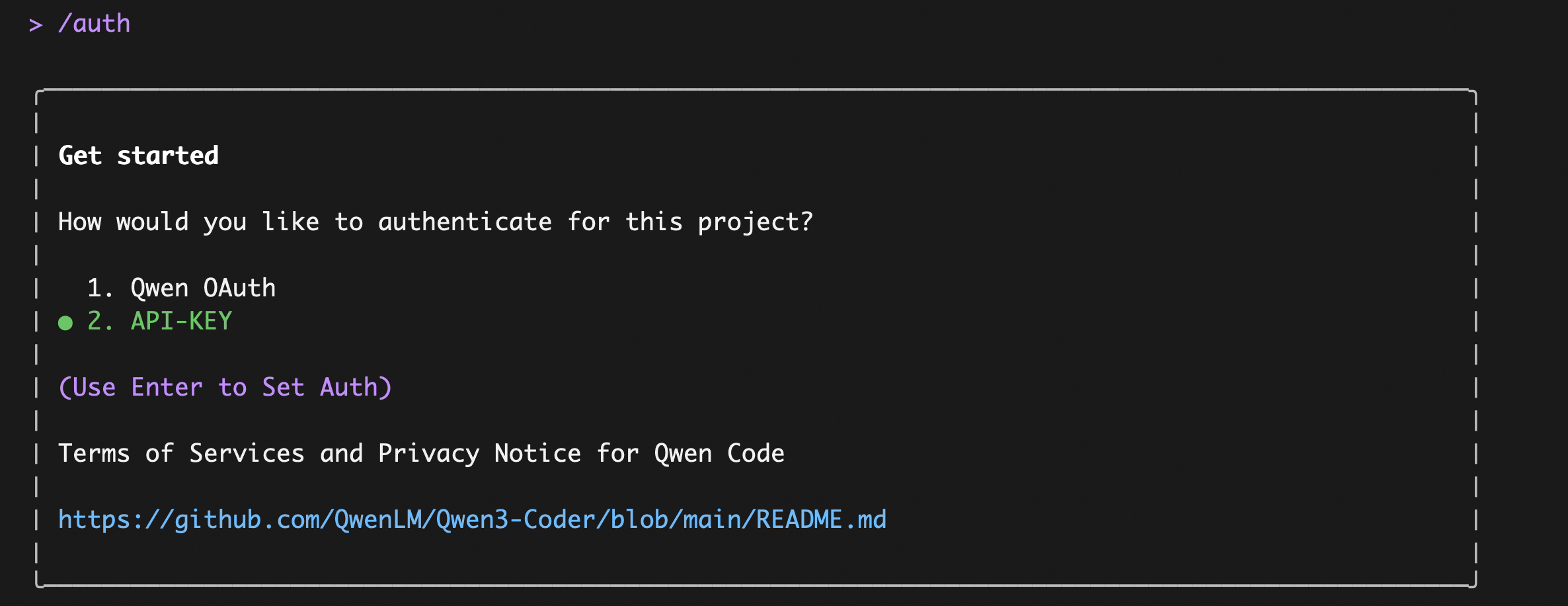Image resolution: width=1568 pixels, height=606 pixels.
Task: Select the Qwen OAuth option
Action: (203, 288)
